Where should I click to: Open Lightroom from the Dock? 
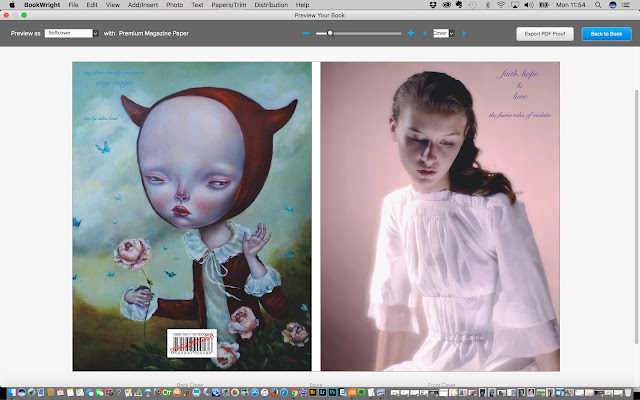point(323,393)
